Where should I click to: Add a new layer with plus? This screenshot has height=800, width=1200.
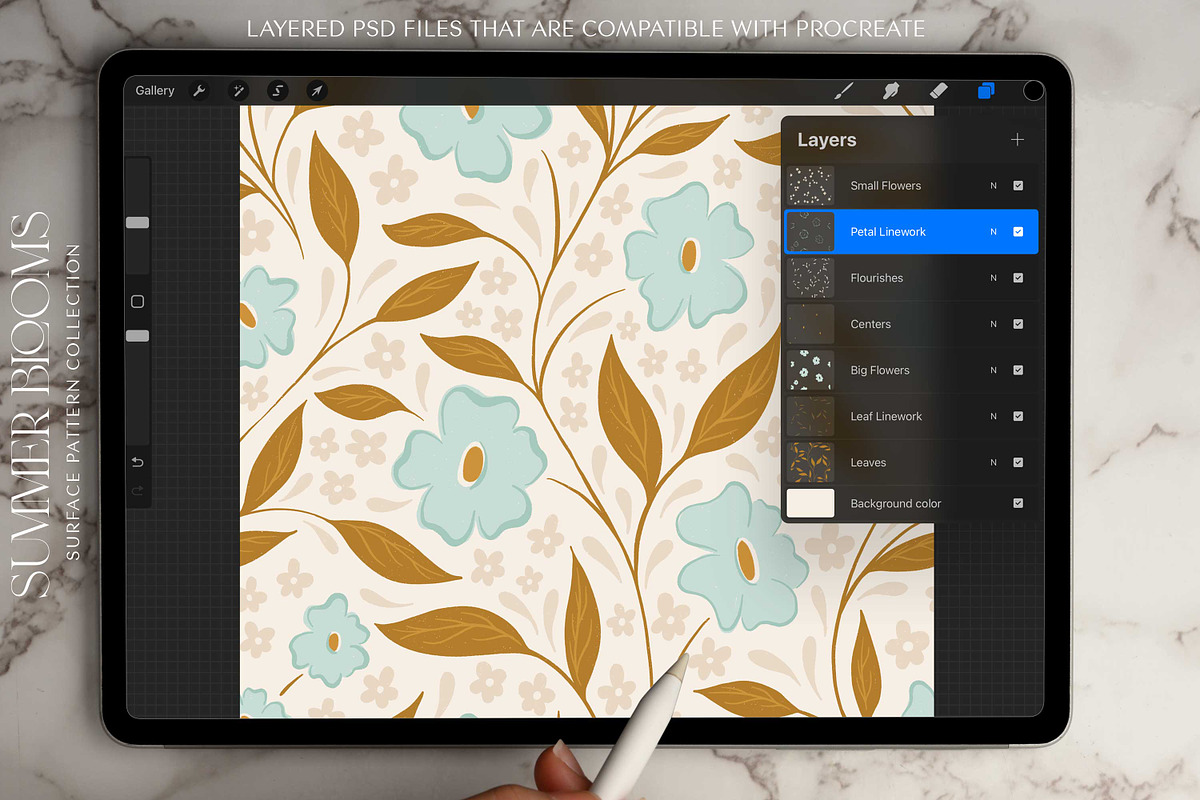1017,140
